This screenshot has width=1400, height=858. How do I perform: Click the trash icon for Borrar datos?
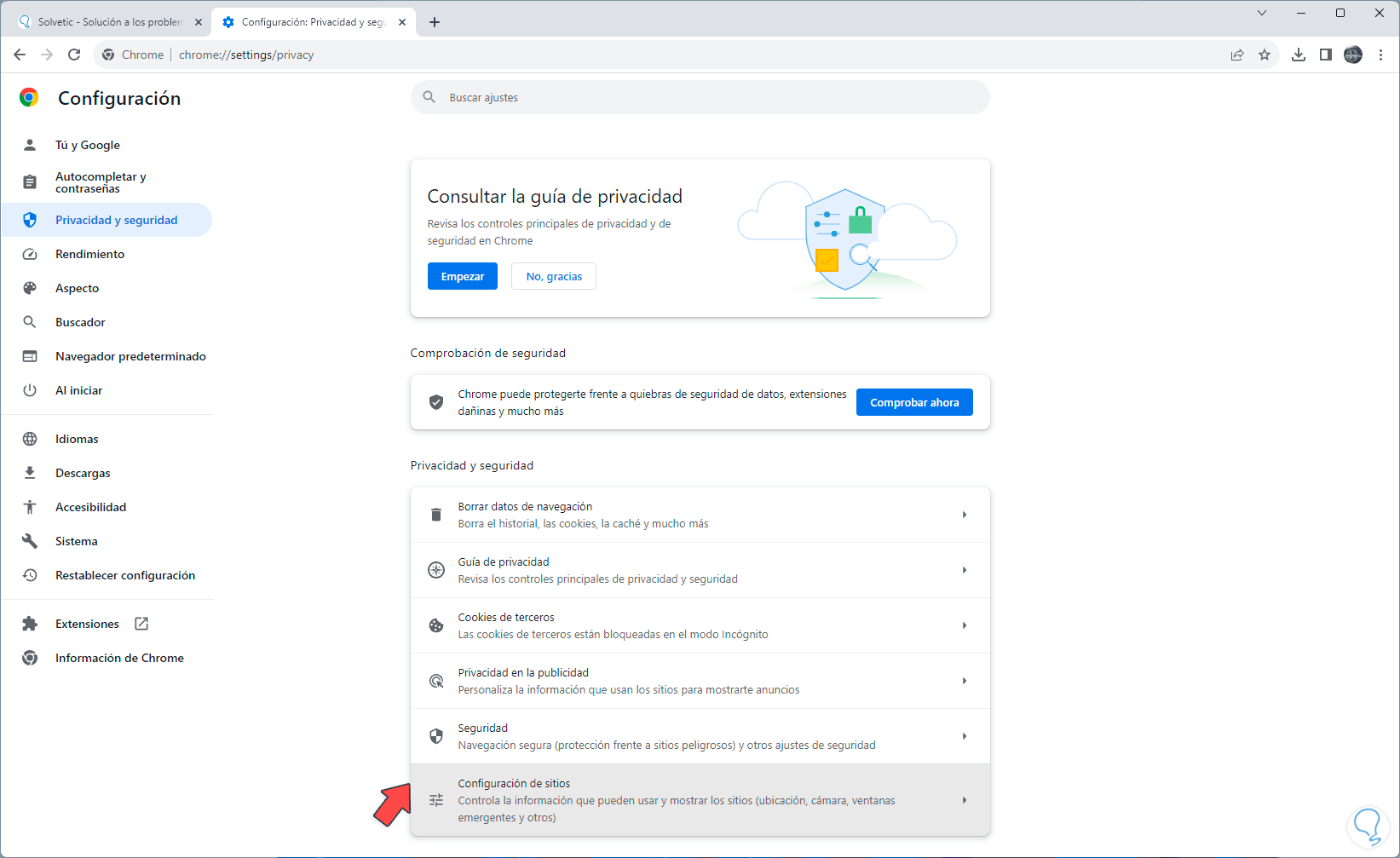point(436,515)
